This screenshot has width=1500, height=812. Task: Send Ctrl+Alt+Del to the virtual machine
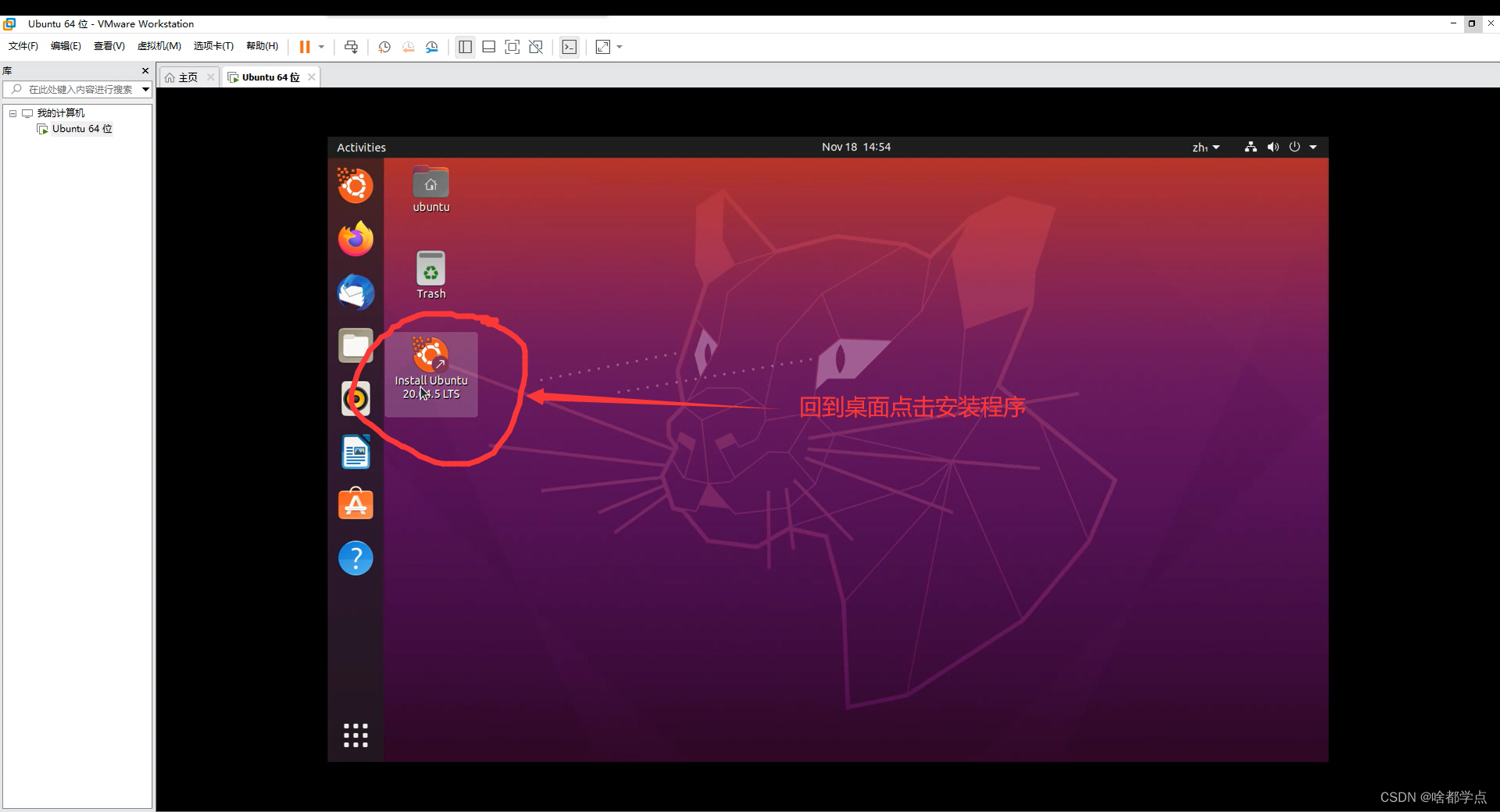(x=352, y=47)
